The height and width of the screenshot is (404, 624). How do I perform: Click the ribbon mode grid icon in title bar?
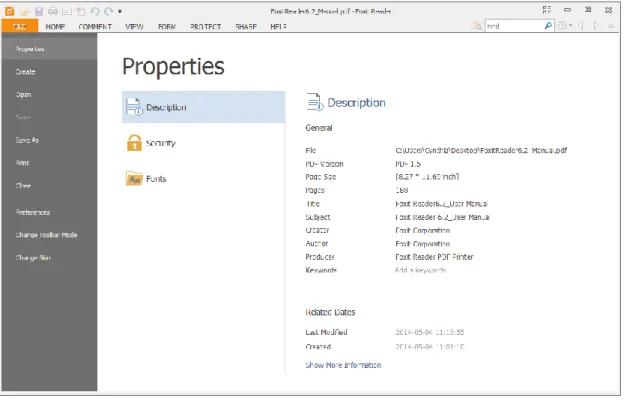[x=547, y=10]
